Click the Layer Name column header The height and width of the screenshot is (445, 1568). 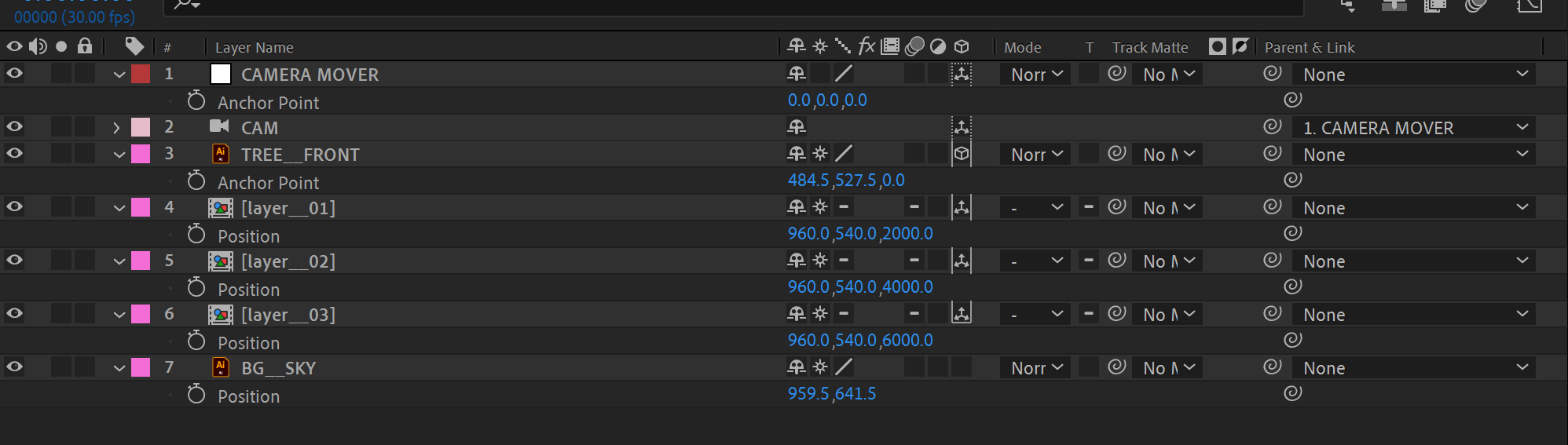point(254,48)
